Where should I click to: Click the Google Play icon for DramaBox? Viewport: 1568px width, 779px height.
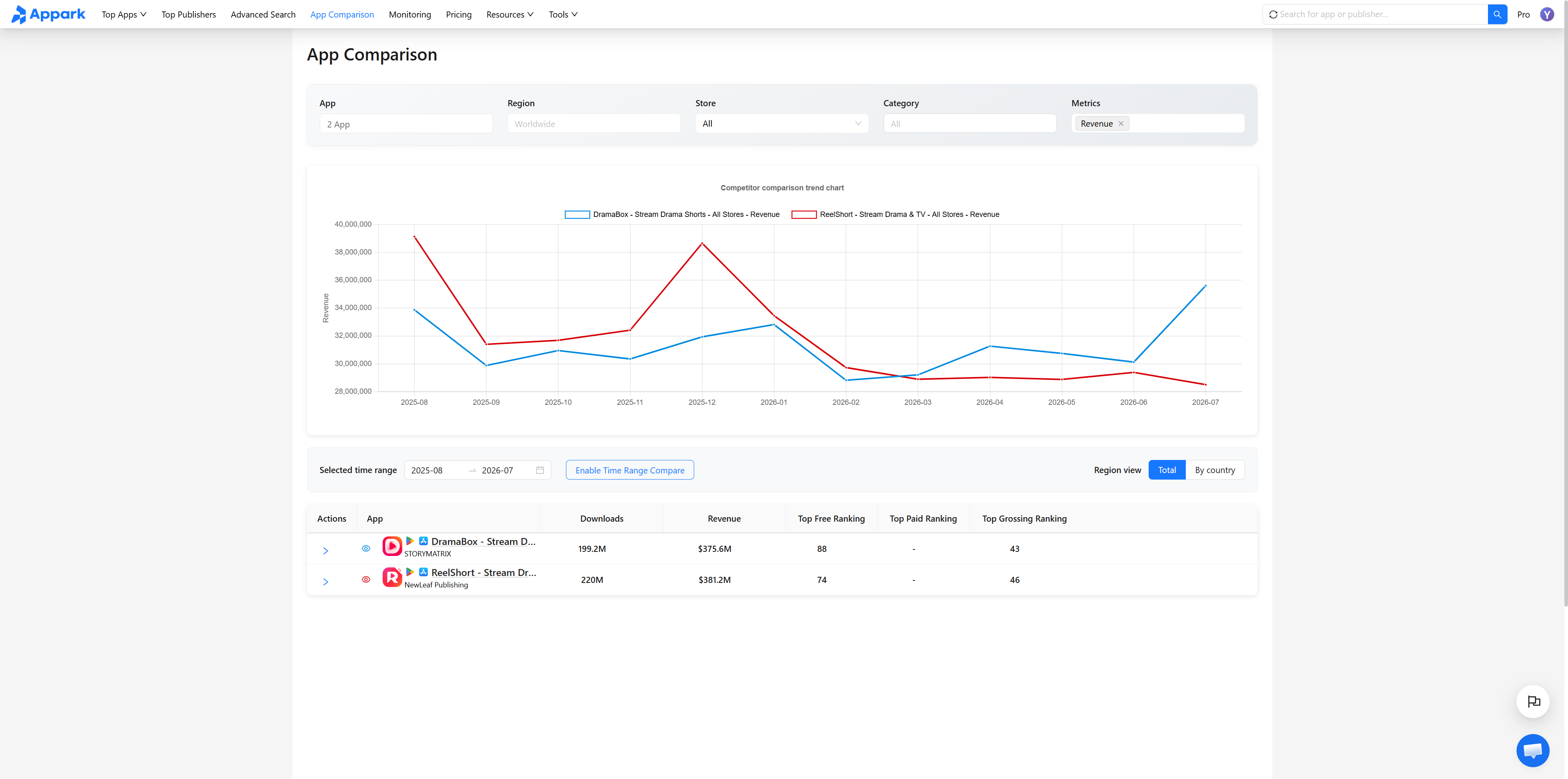click(410, 541)
